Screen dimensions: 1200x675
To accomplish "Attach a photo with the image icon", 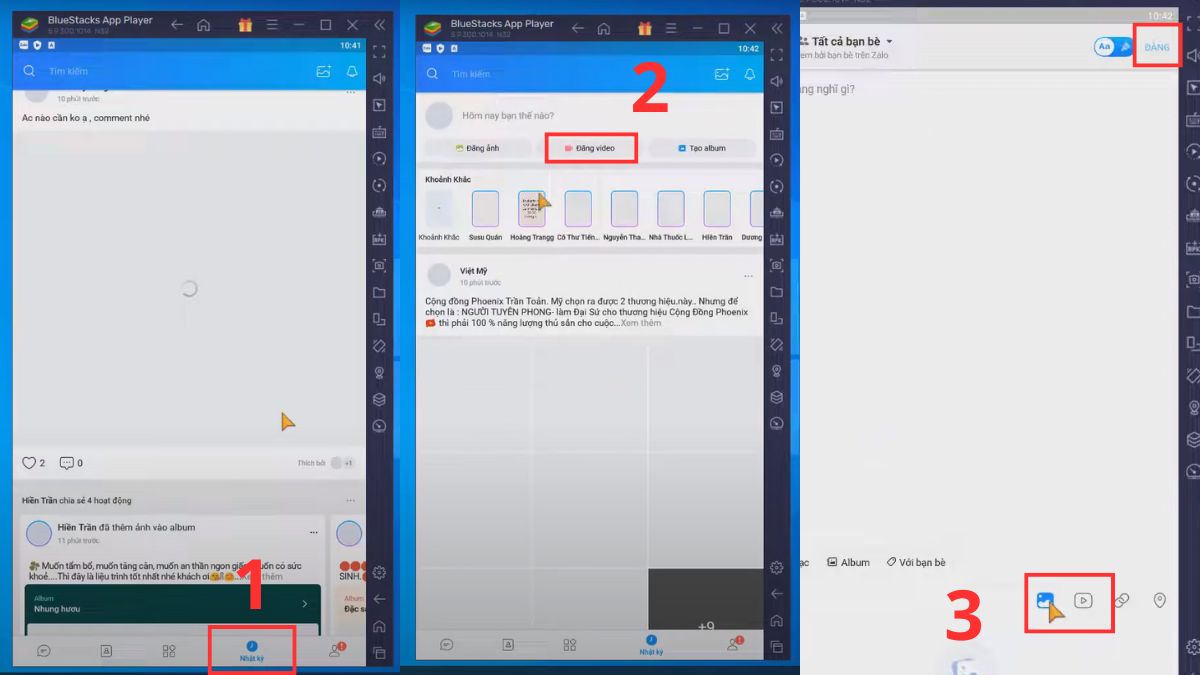I will (x=1046, y=601).
